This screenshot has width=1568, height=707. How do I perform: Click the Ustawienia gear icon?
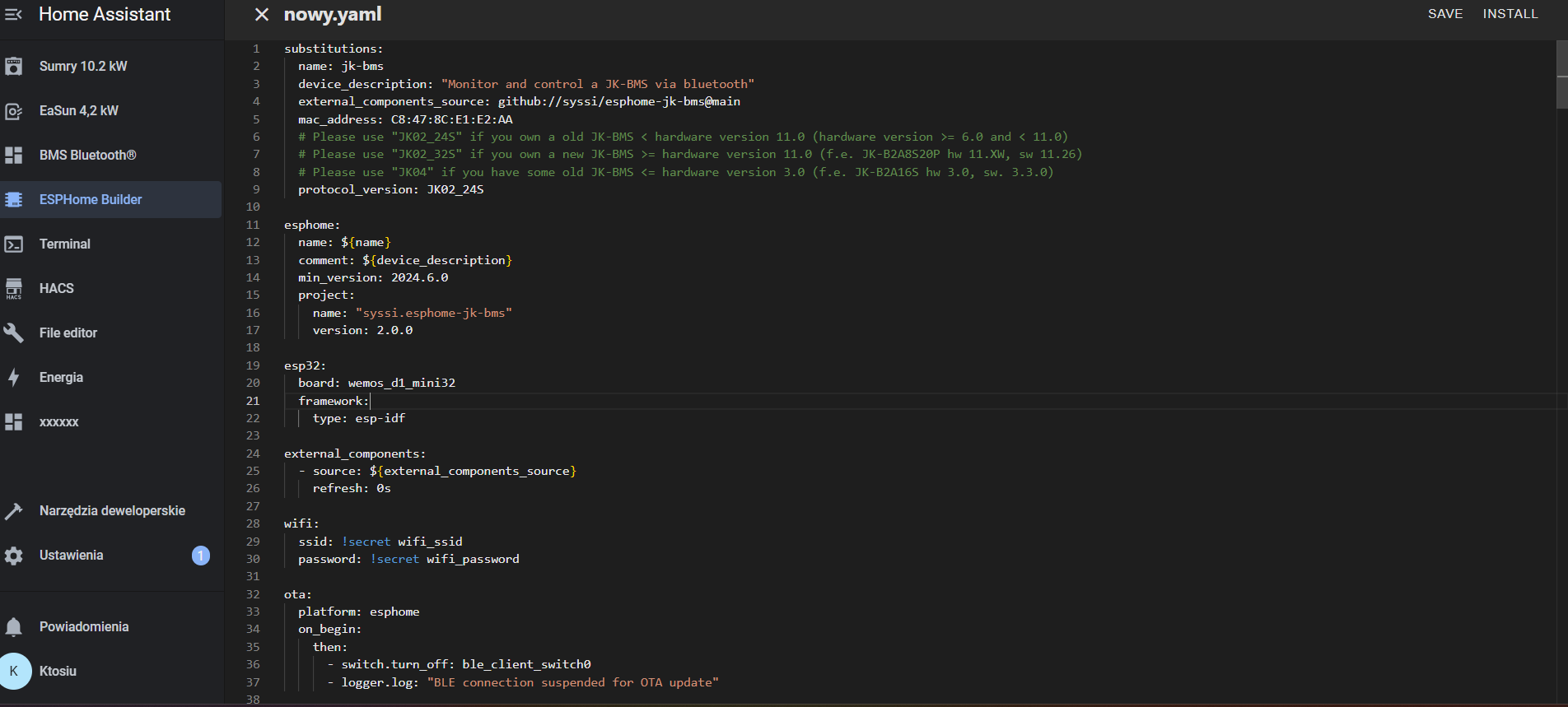pos(13,556)
